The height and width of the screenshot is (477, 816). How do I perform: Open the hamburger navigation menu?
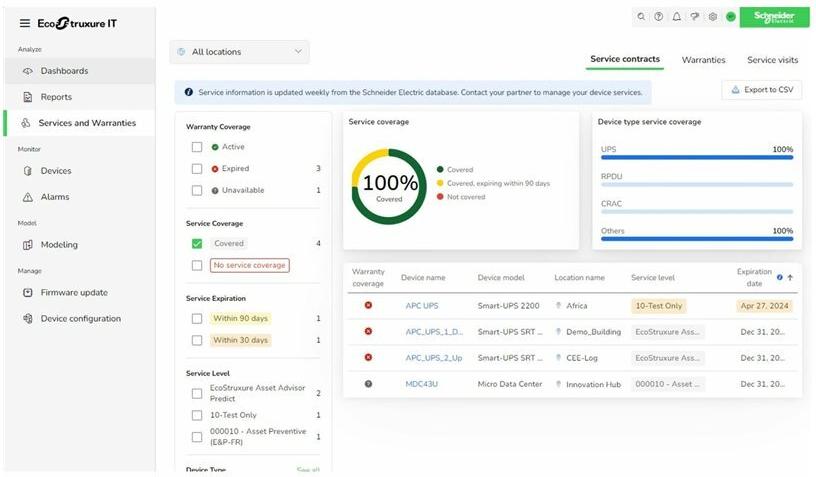click(x=25, y=23)
